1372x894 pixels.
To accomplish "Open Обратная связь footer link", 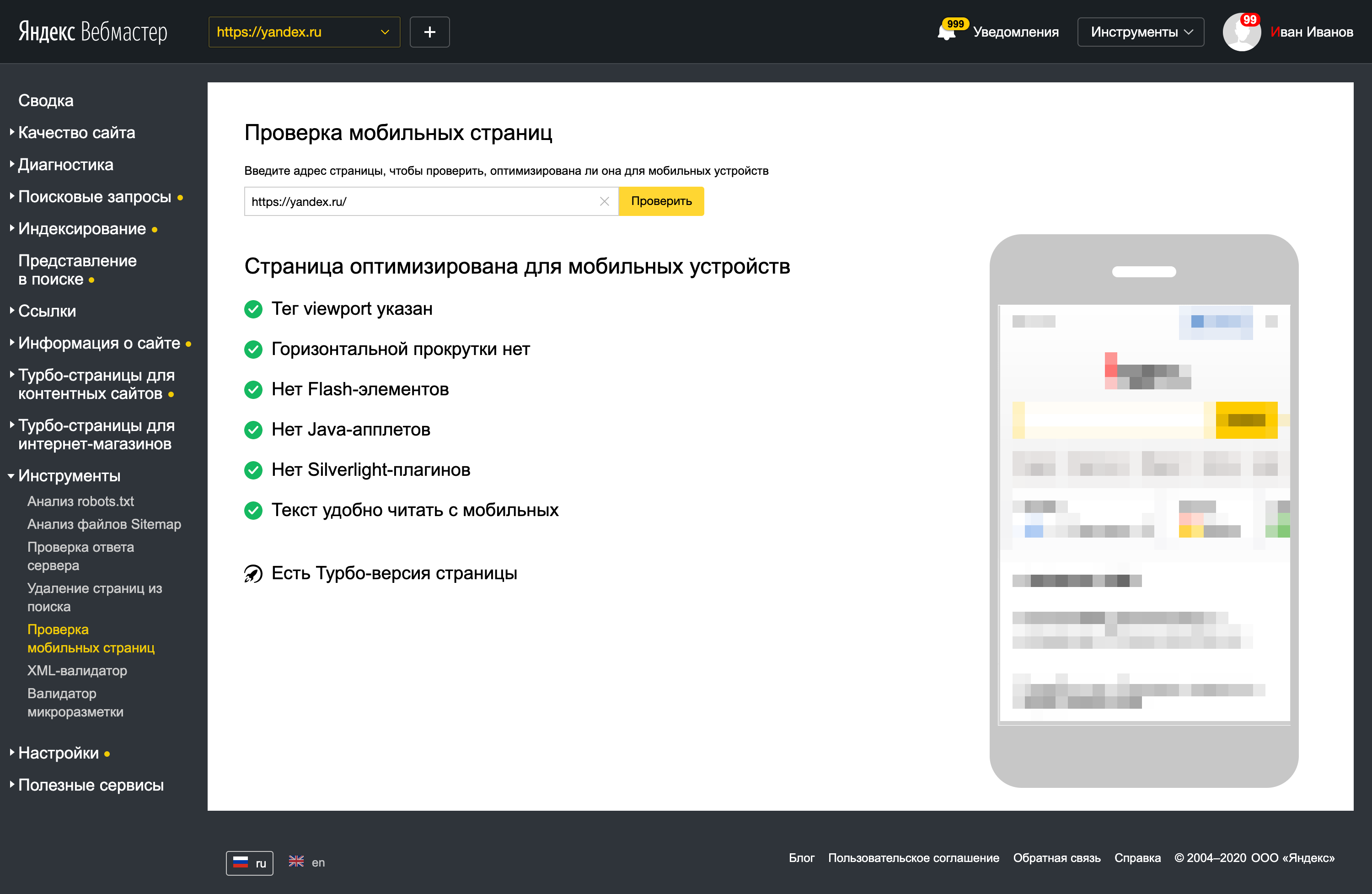I will (1057, 858).
